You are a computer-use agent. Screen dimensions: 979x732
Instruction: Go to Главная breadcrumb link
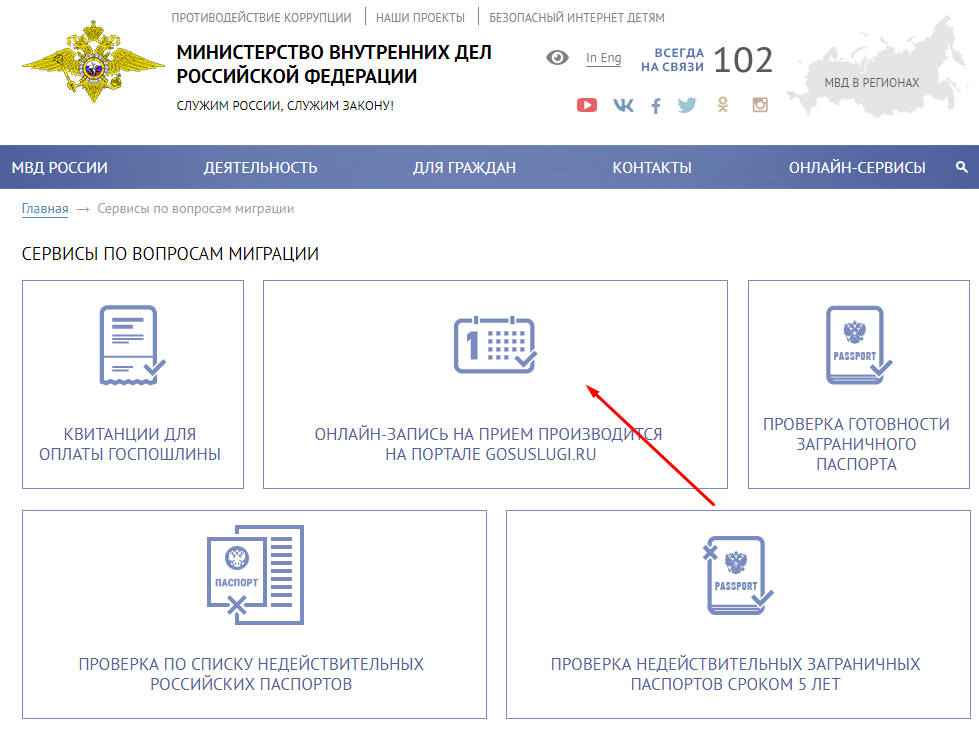click(x=45, y=209)
